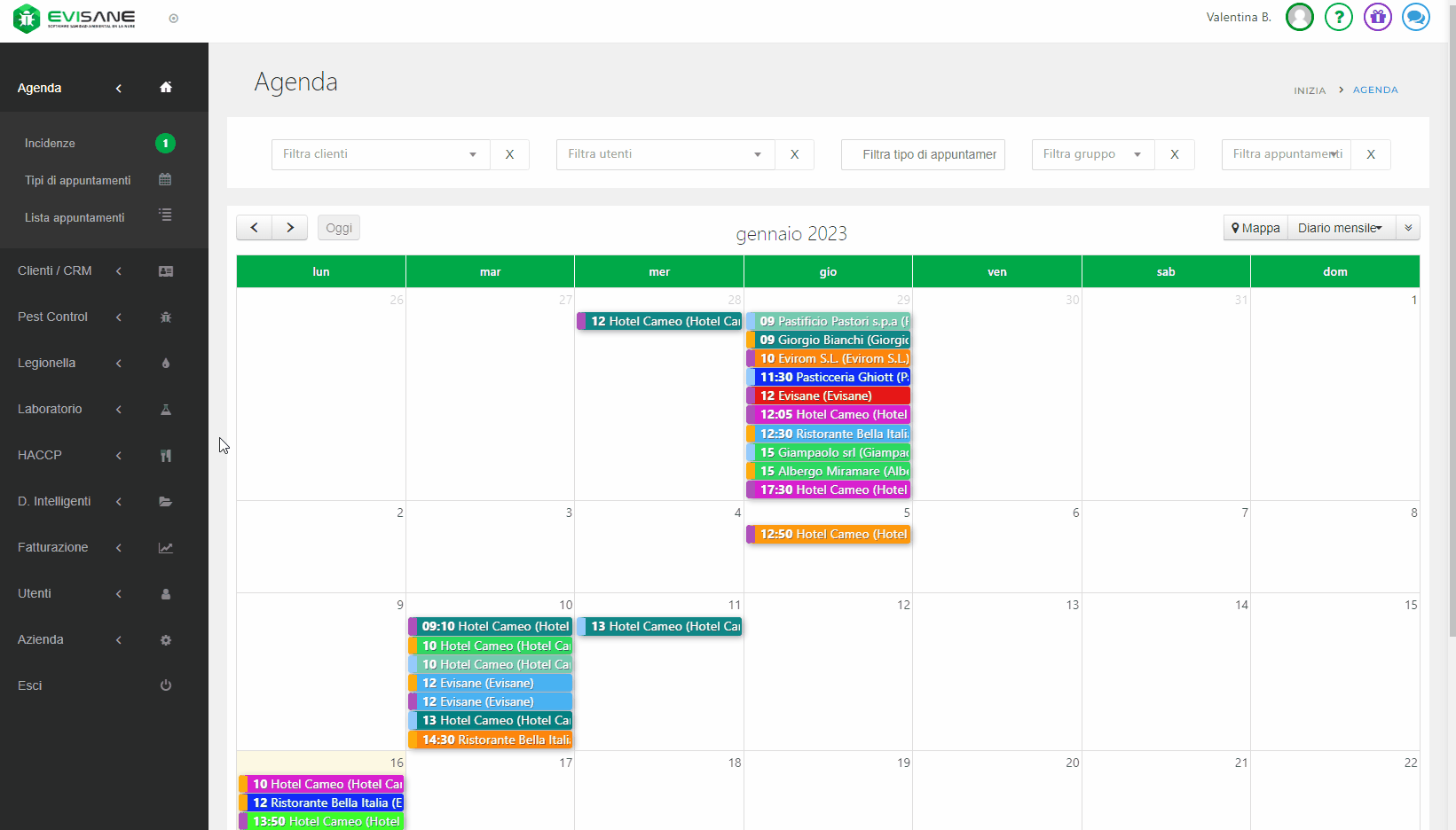
Task: Click the user profile avatar icon
Action: [1300, 17]
